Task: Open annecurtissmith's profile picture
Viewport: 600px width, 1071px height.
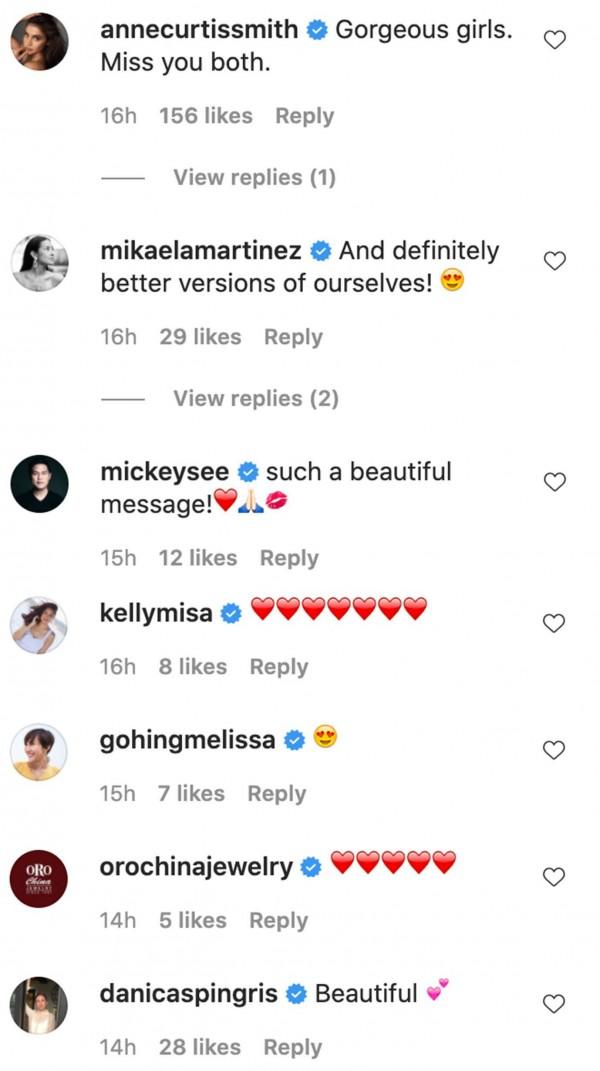Action: (39, 42)
